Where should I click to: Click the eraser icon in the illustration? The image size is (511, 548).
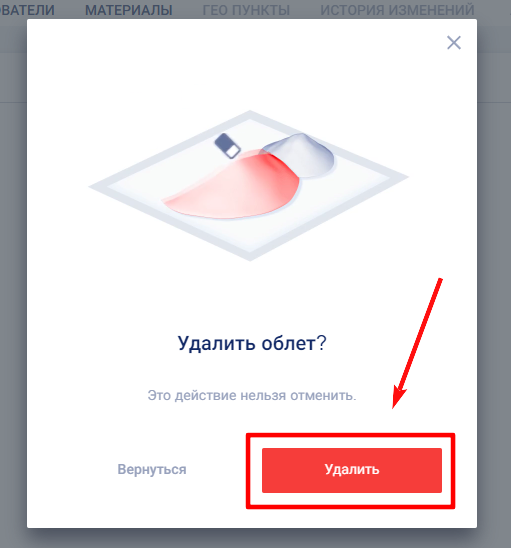[x=227, y=145]
